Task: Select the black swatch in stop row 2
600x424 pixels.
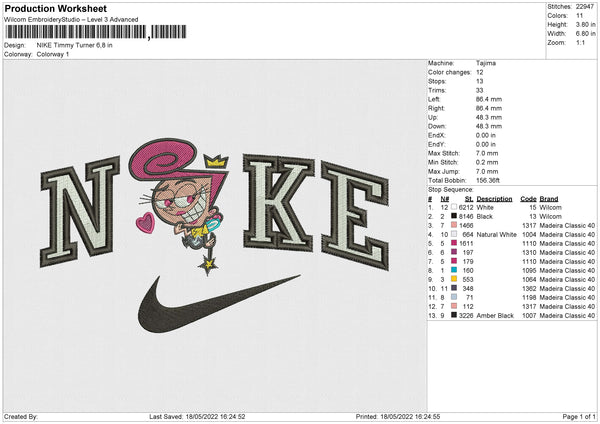Action: tap(454, 216)
